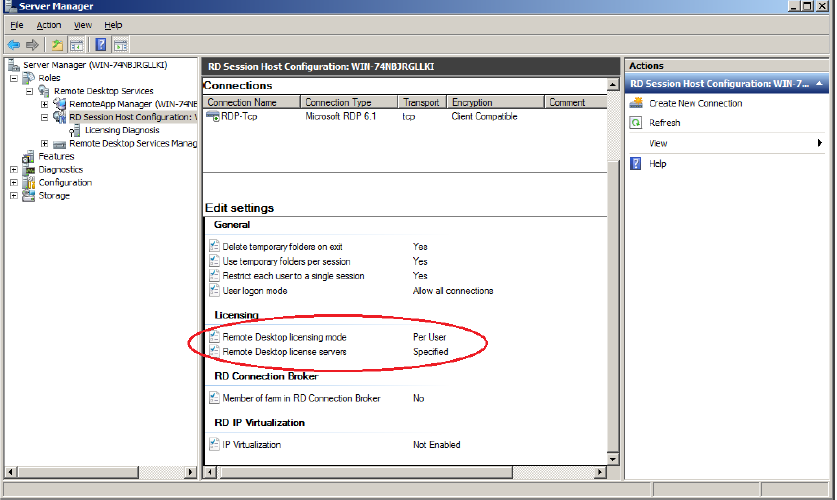The width and height of the screenshot is (837, 500).
Task: Click the Remote Desktop Services node icon
Action: click(44, 91)
